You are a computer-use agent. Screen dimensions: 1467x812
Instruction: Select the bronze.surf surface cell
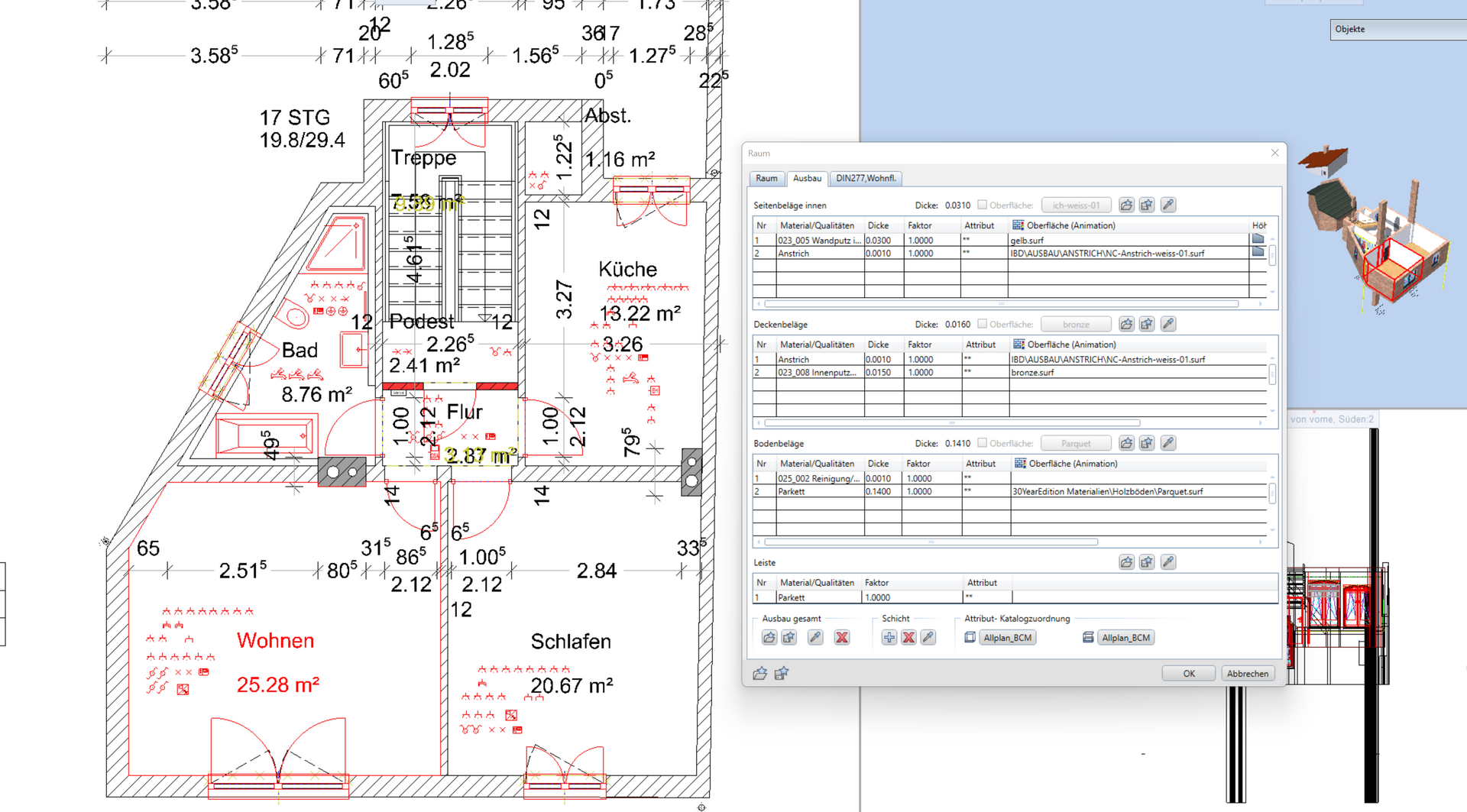click(1138, 372)
